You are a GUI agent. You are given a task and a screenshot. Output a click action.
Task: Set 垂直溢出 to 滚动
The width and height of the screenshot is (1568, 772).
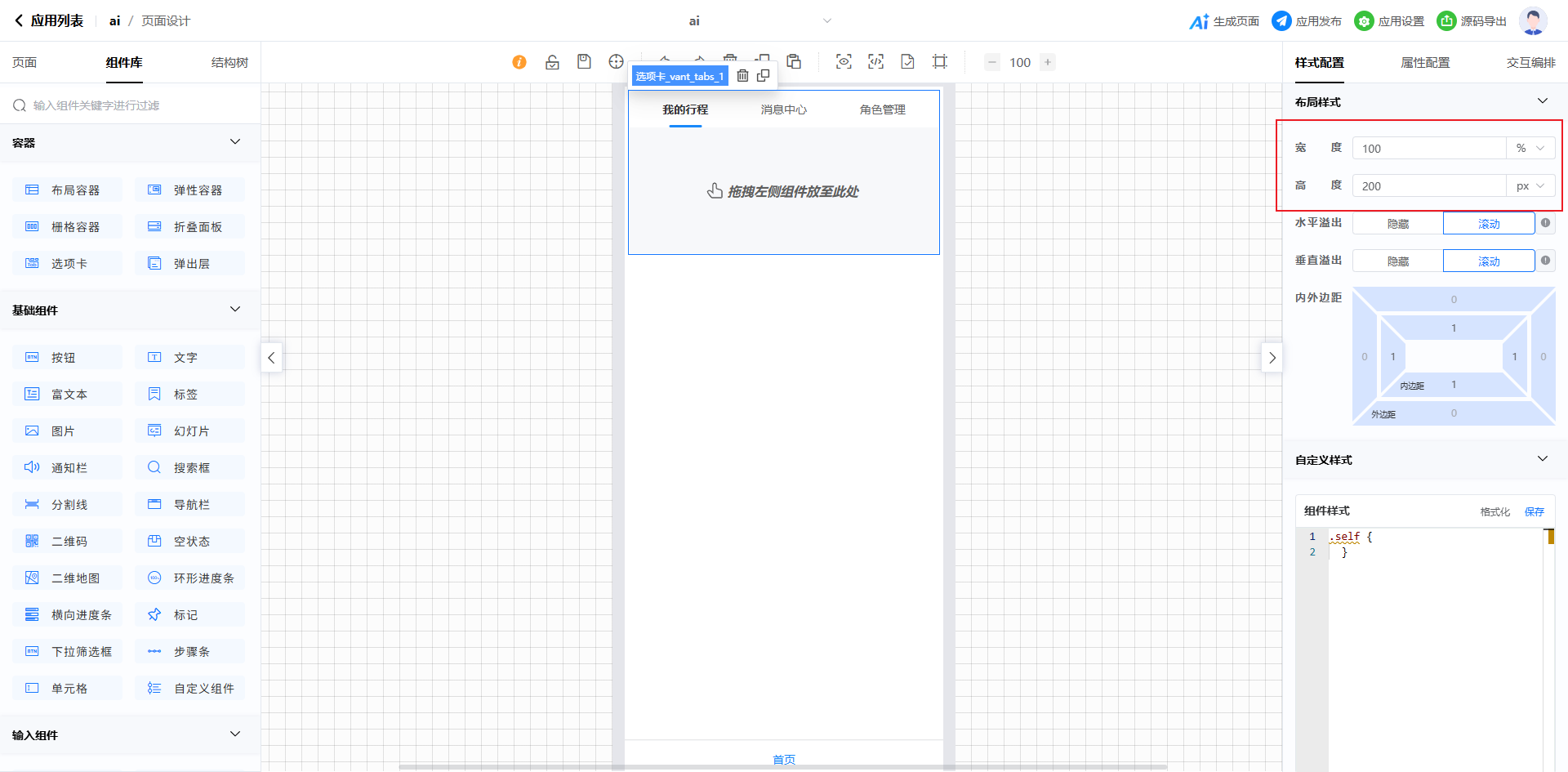tap(1488, 261)
